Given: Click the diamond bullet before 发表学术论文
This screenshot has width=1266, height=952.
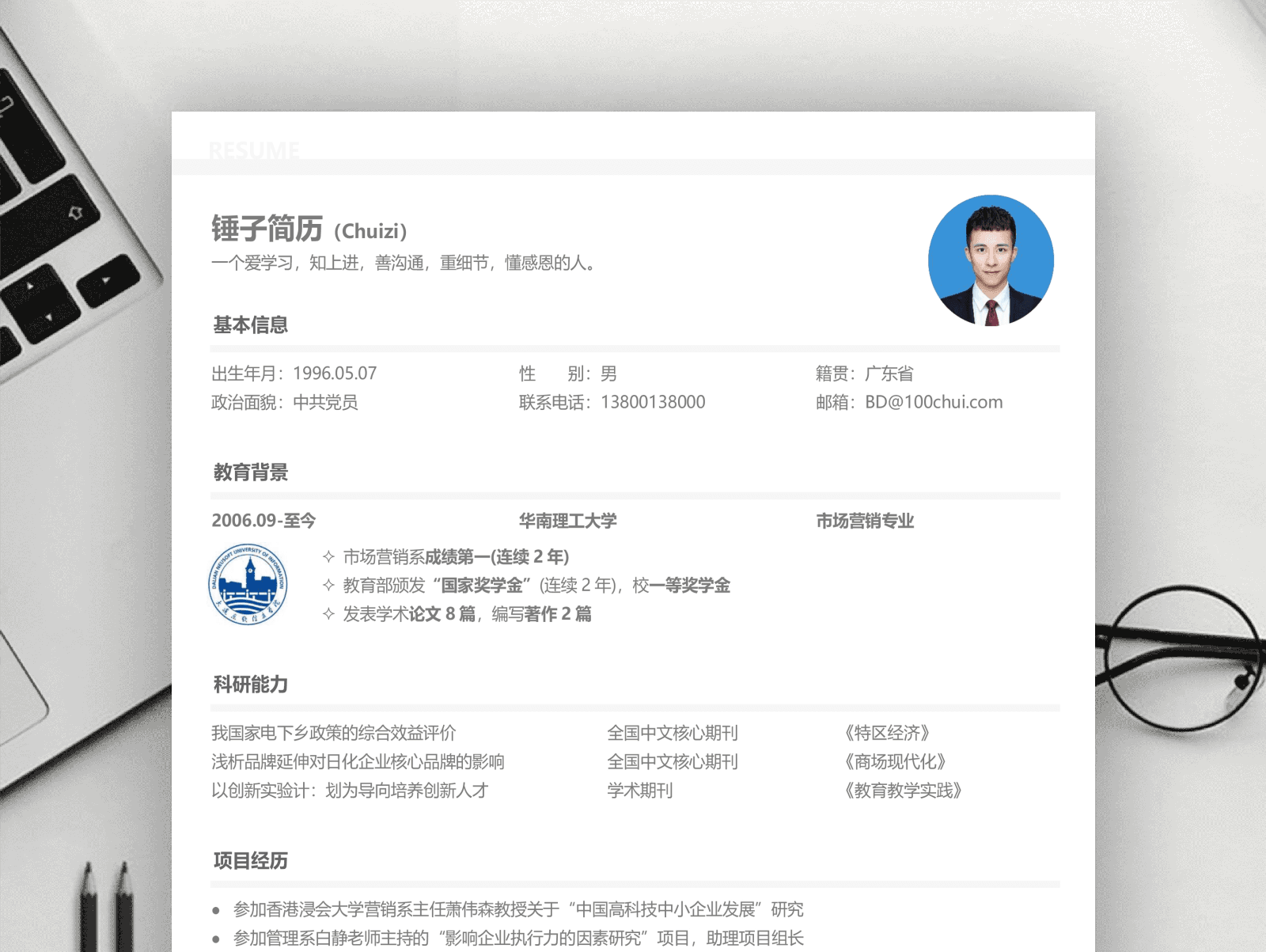Looking at the screenshot, I should click(328, 614).
